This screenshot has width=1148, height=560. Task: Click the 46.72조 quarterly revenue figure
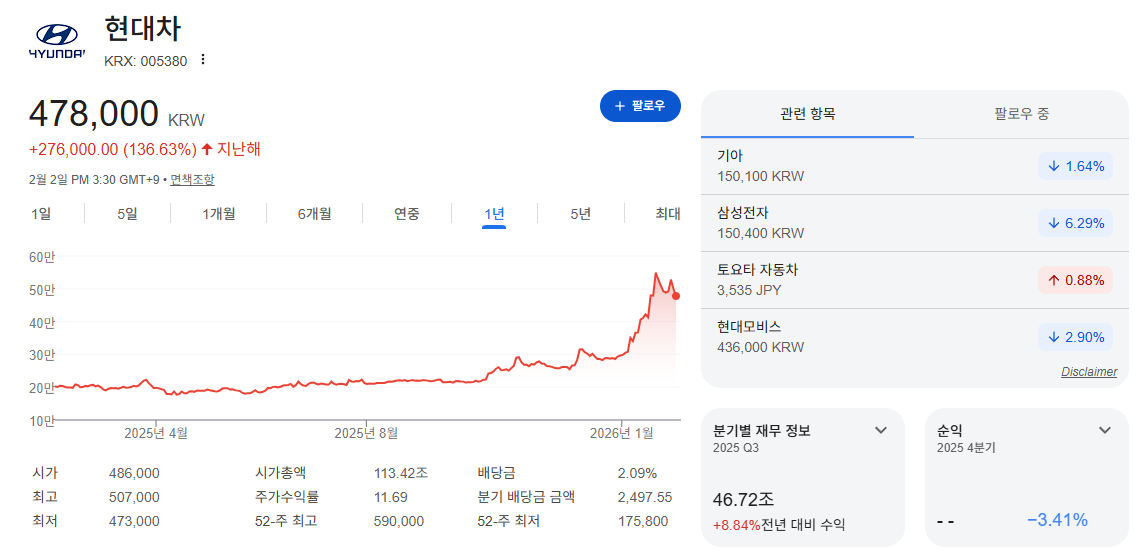pyautogui.click(x=743, y=500)
